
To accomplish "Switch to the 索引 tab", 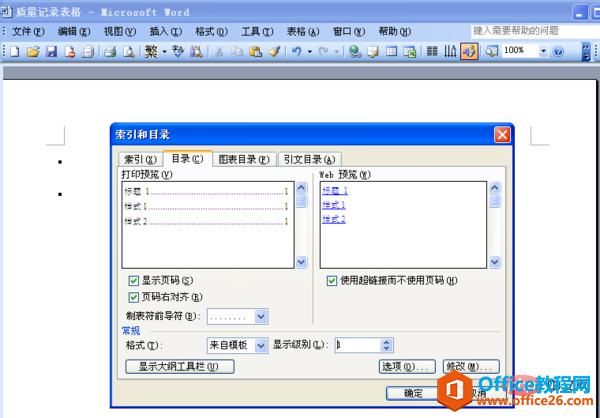I will point(140,160).
